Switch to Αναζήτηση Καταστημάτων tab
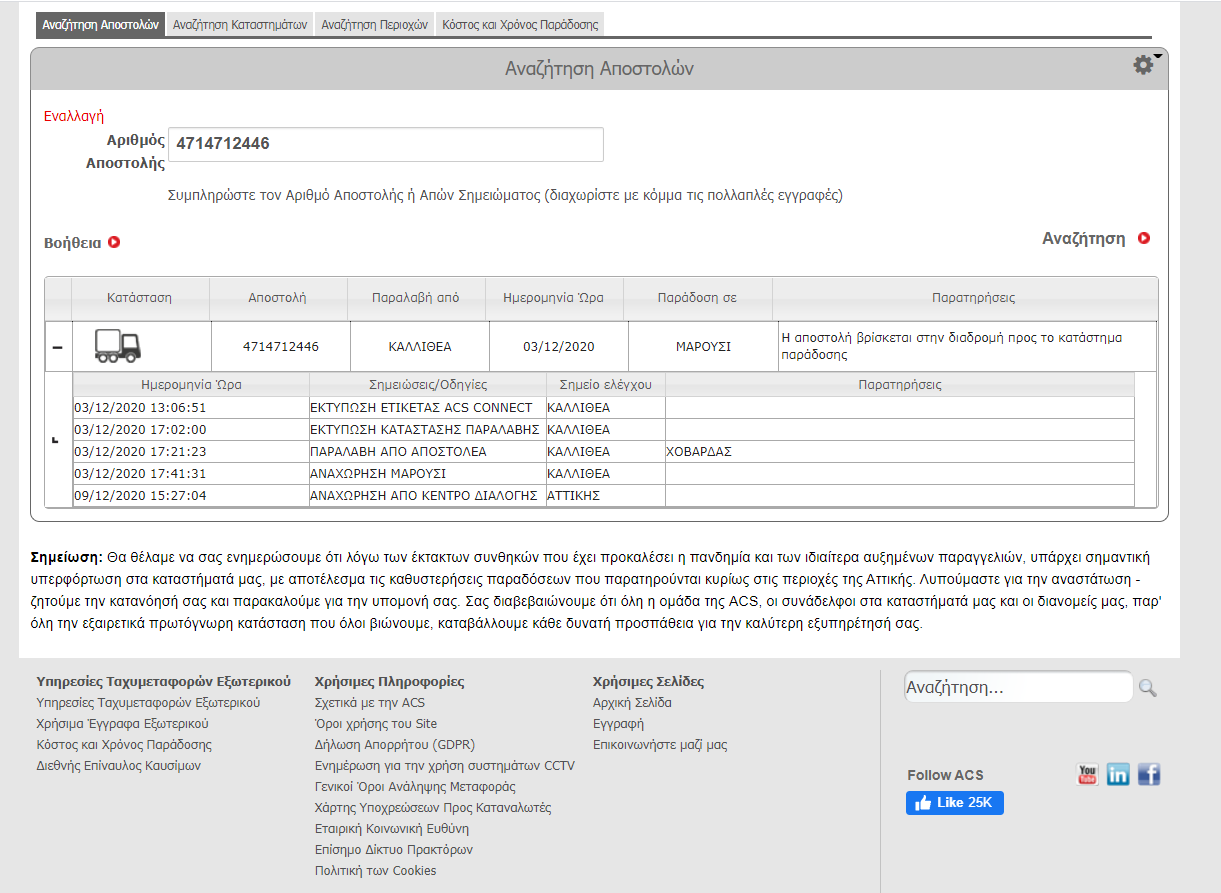The image size is (1221, 893). pos(240,25)
